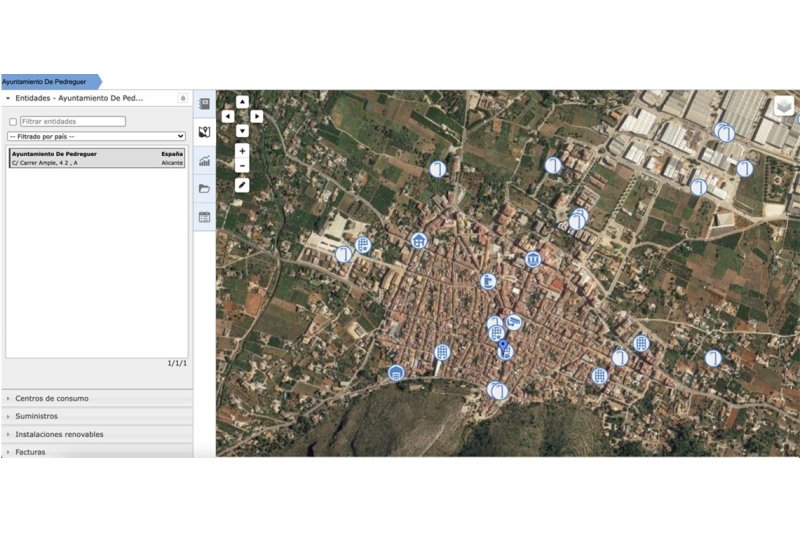Open the Filtrado por país dropdown
800x533 pixels.
tap(96, 136)
